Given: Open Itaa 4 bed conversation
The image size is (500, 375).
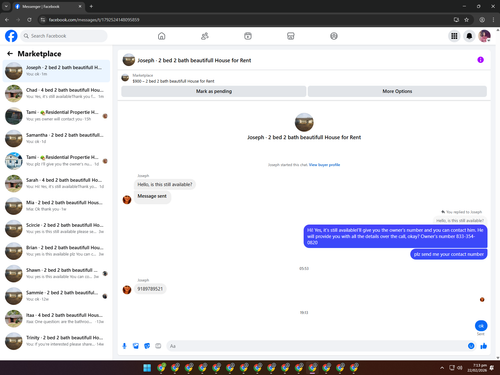Looking at the screenshot, I should 56,318.
